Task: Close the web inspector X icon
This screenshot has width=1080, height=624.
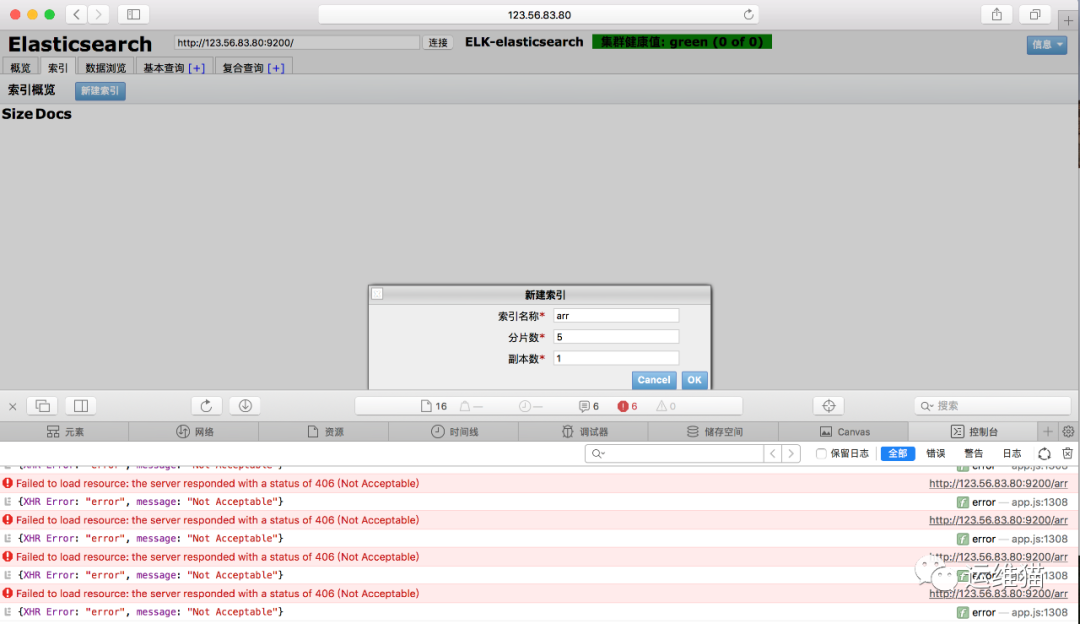Action: [12, 406]
